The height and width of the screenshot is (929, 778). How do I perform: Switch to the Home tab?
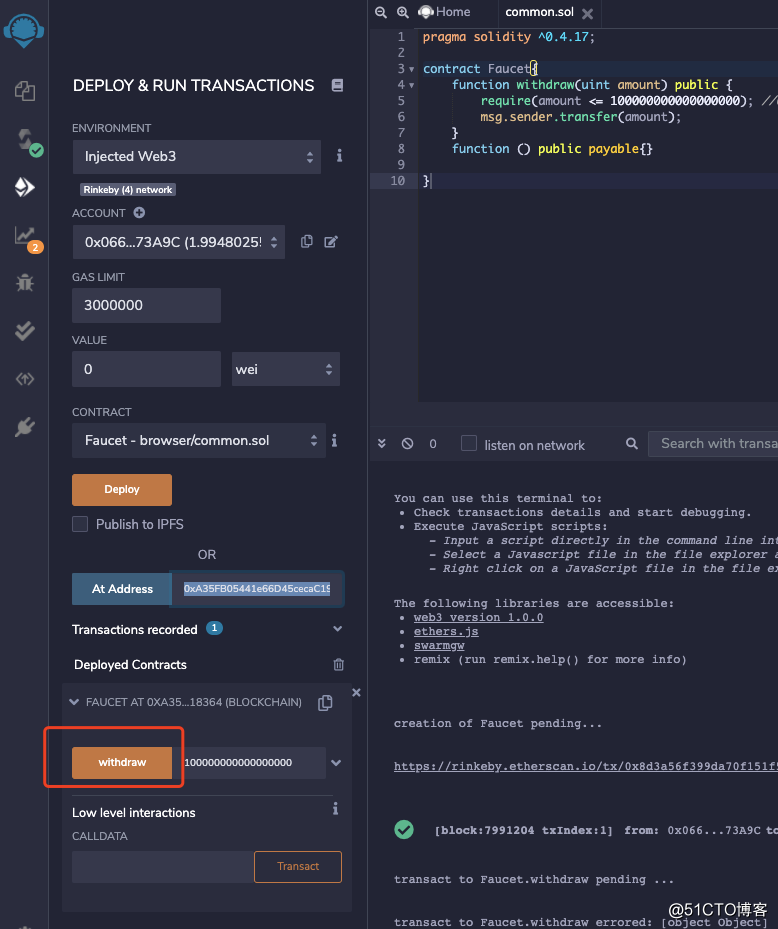pos(444,12)
